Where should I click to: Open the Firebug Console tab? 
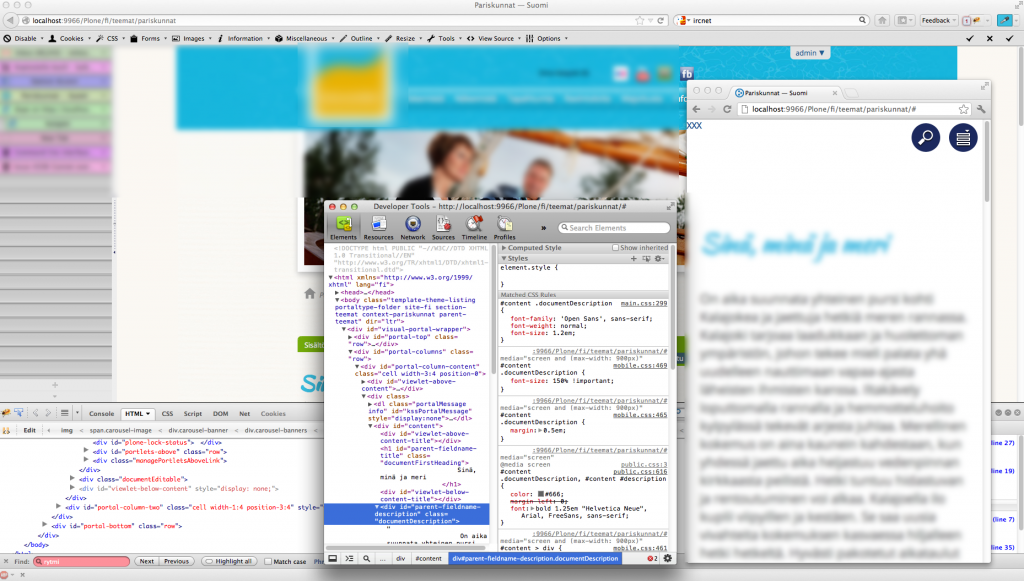(101, 413)
